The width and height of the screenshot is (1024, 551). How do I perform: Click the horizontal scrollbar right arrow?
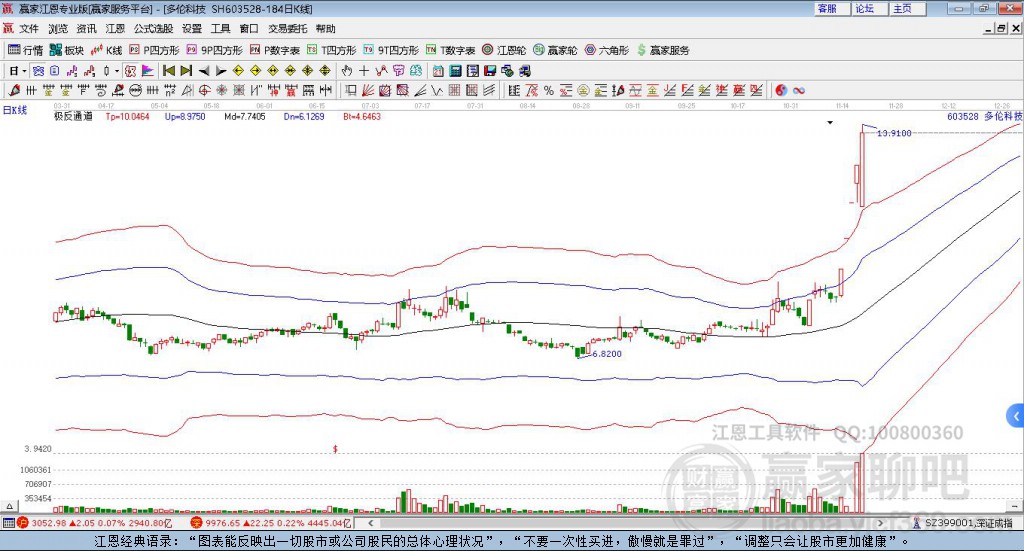880,523
